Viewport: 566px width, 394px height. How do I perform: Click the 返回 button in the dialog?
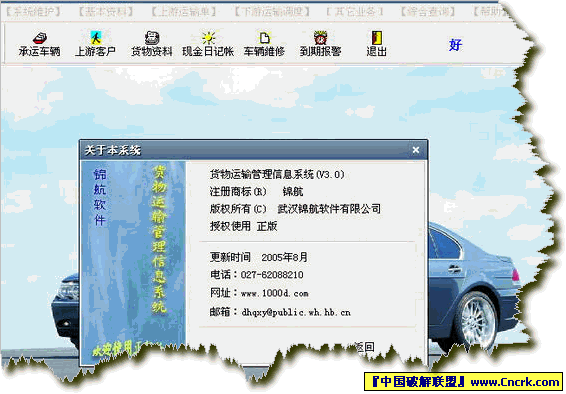(x=364, y=347)
